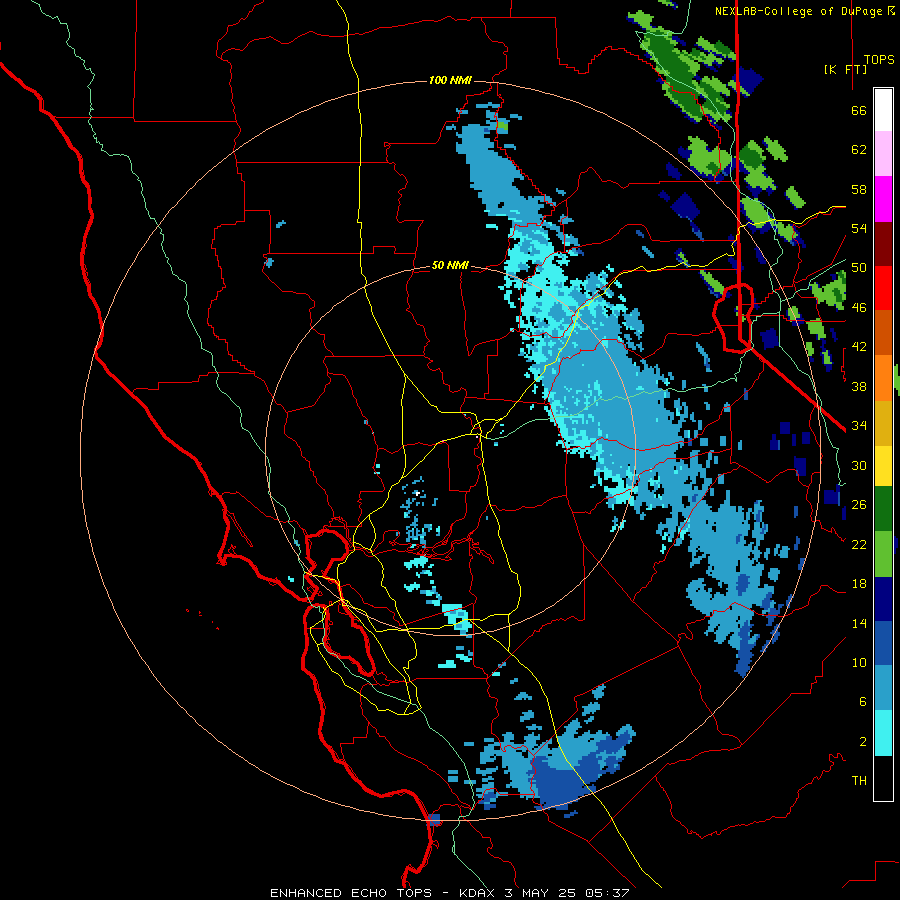The width and height of the screenshot is (900, 900).
Task: Click the medium blue 18 legend swatch
Action: click(x=883, y=643)
